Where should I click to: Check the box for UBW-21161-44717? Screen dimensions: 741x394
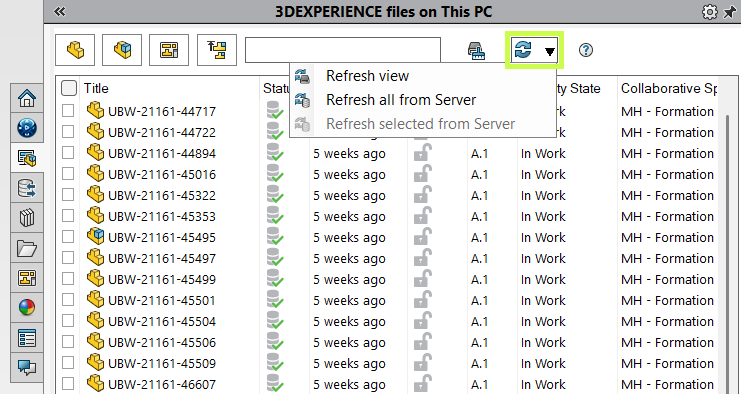pyautogui.click(x=68, y=111)
